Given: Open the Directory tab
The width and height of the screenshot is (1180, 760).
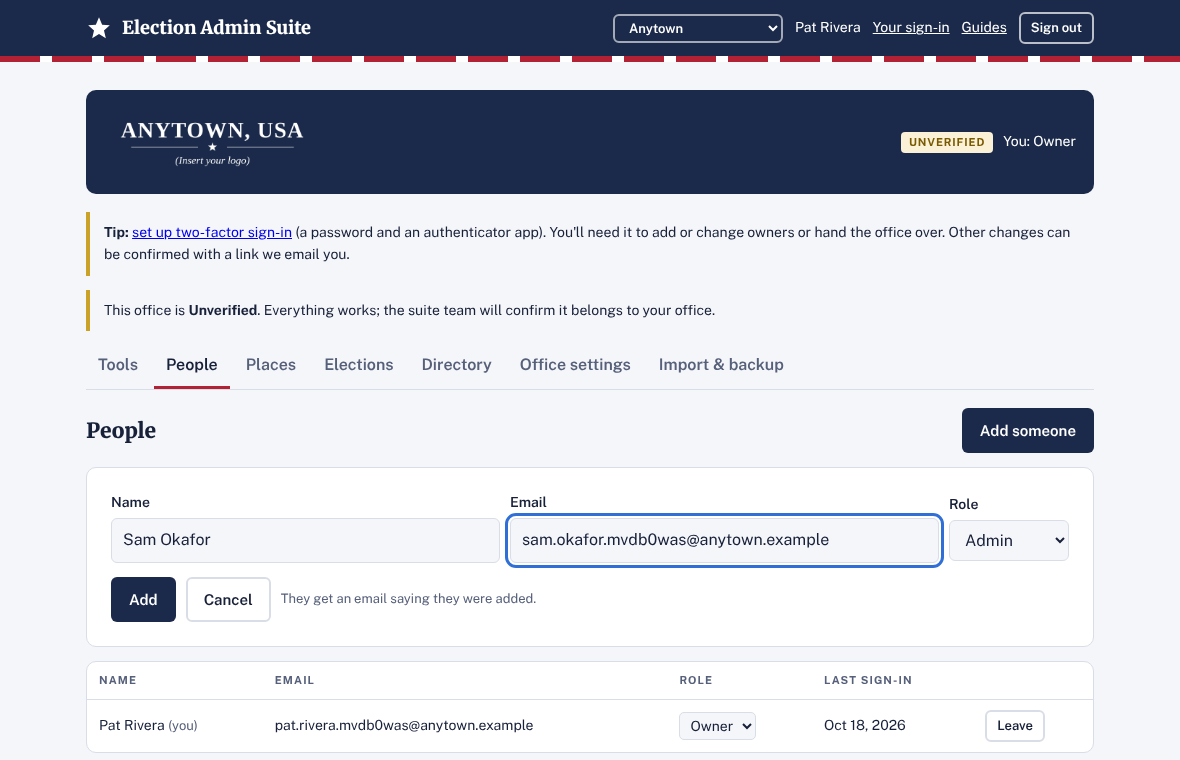Looking at the screenshot, I should (x=457, y=364).
